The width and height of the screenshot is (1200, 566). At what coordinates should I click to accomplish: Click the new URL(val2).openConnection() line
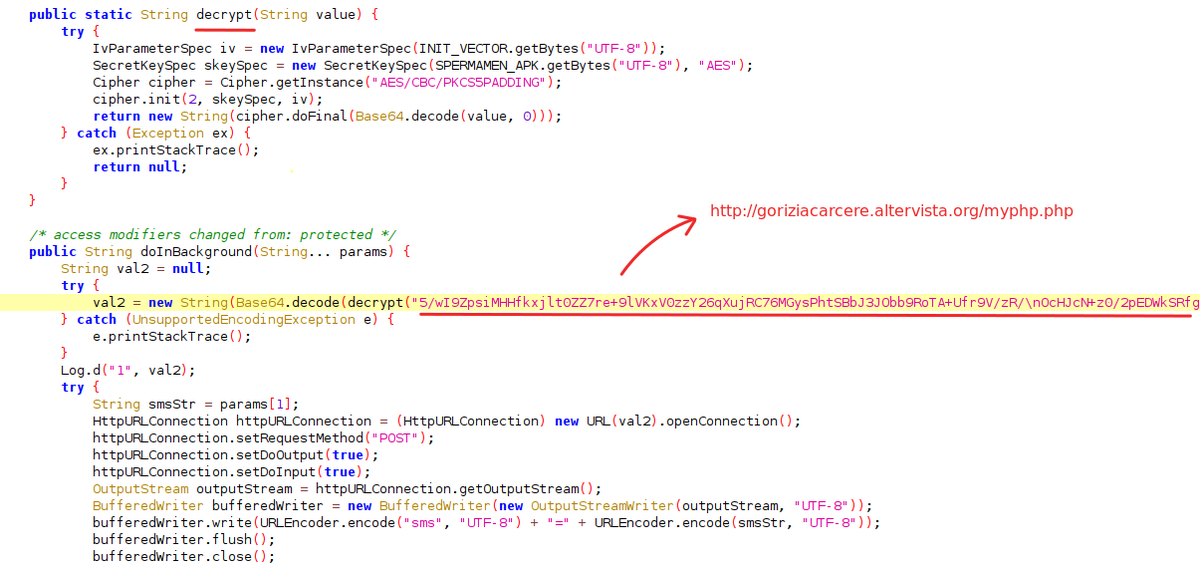tap(446, 421)
